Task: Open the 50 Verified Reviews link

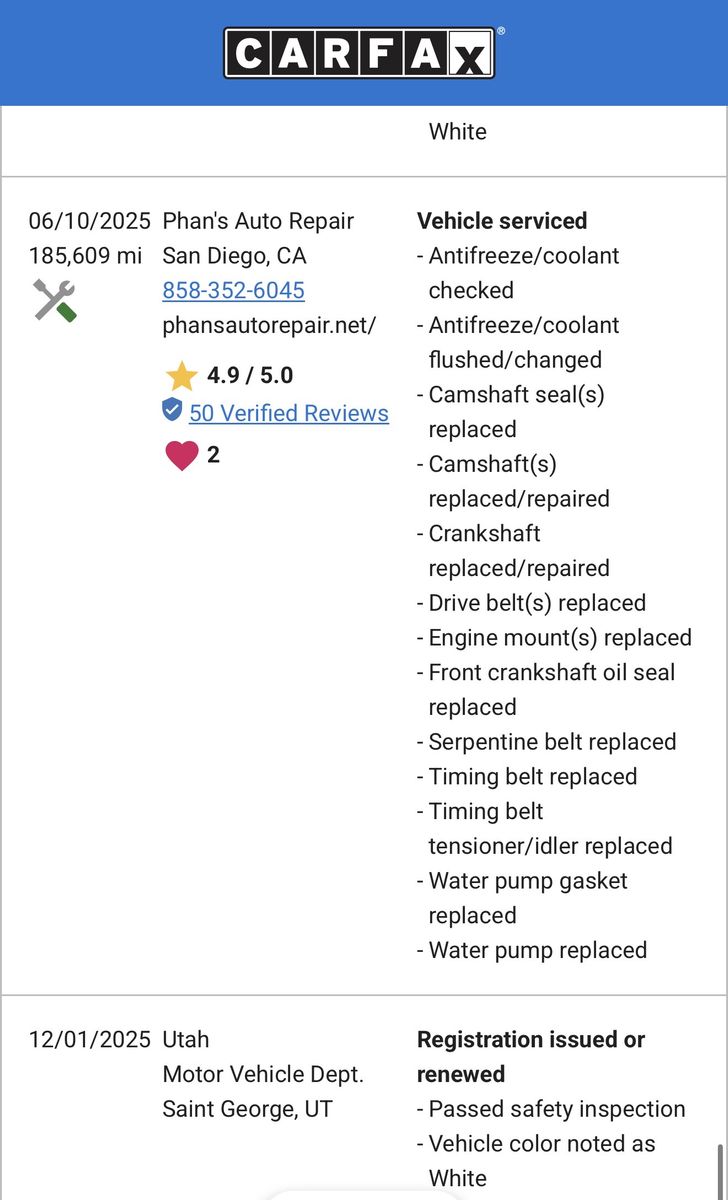Action: click(289, 413)
